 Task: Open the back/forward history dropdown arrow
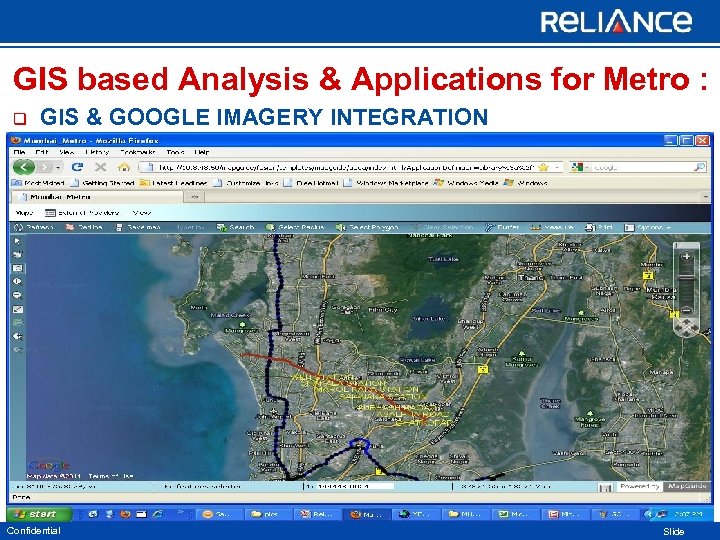pyautogui.click(x=58, y=168)
